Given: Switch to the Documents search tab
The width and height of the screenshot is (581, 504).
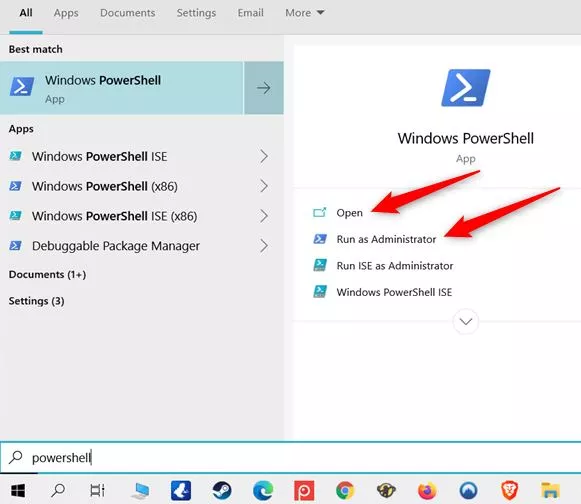Looking at the screenshot, I should 127,13.
